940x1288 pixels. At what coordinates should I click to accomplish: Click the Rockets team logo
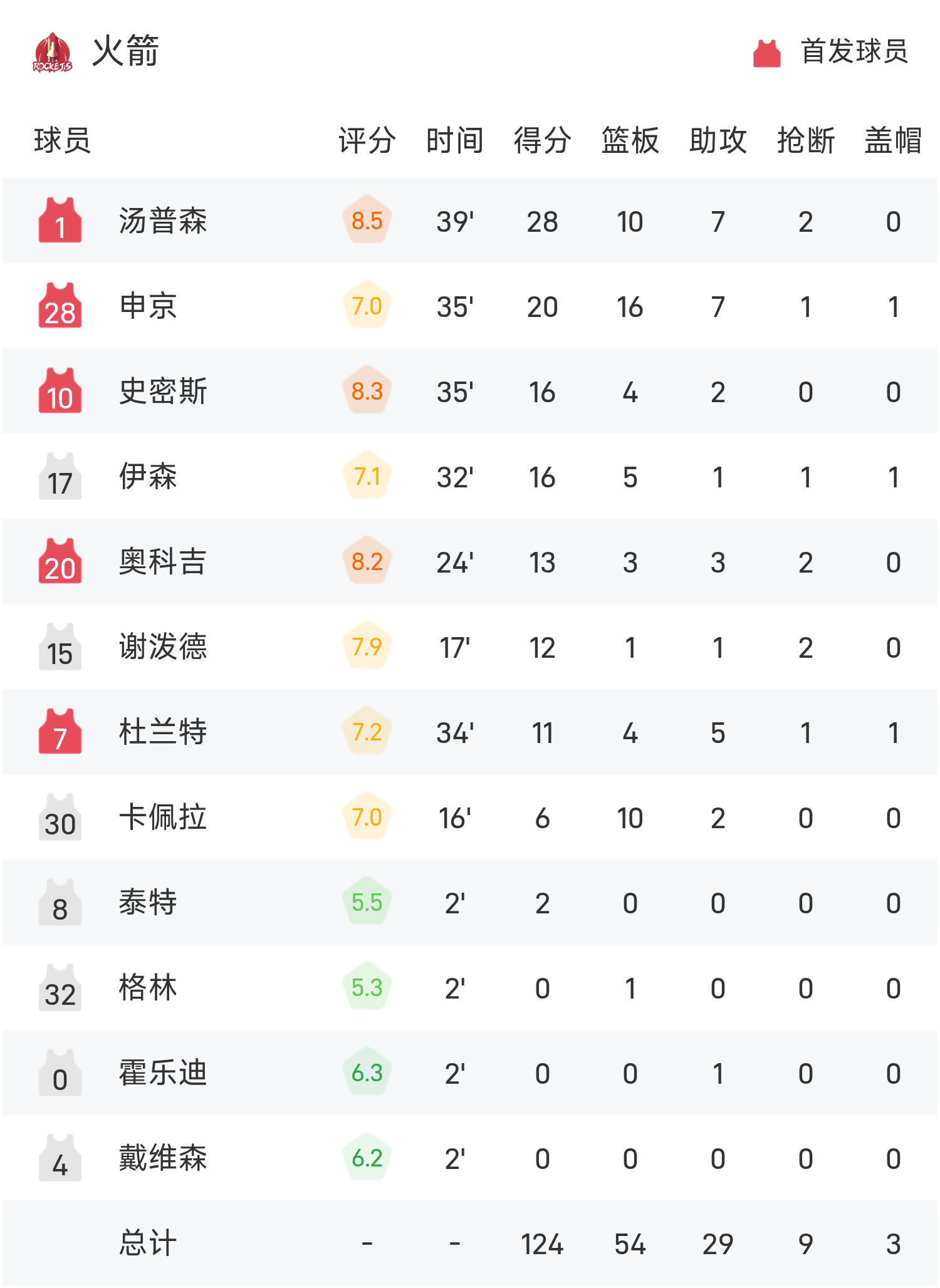pos(53,53)
